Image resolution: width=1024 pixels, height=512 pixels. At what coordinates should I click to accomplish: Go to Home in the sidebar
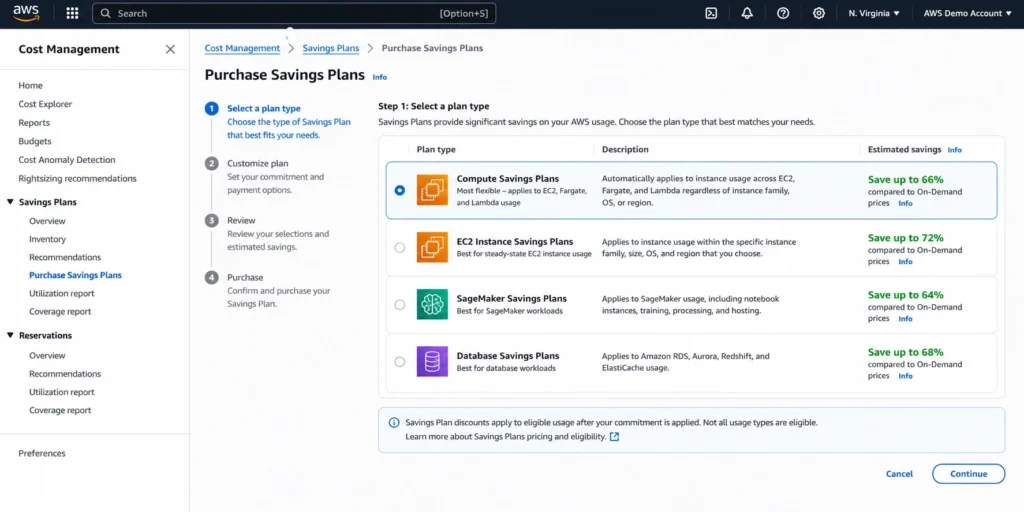[31, 86]
